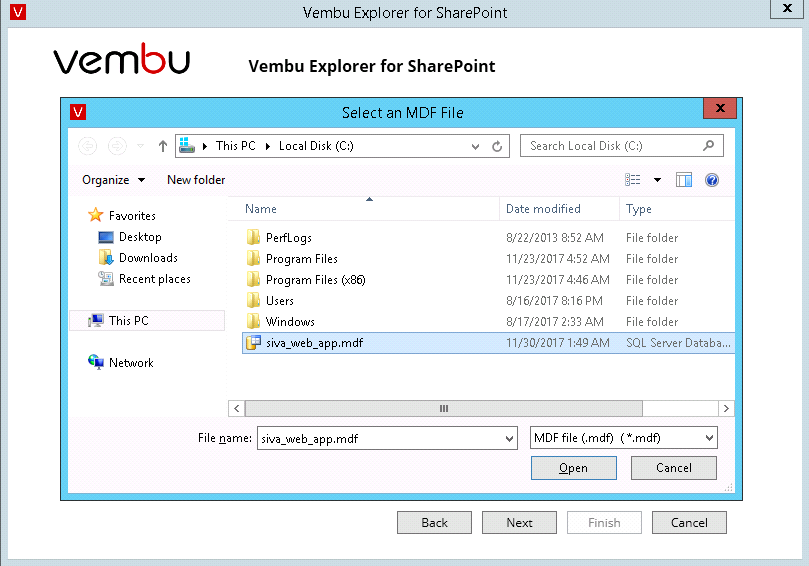Open the recent locations dropdown arrow
Screen dimensions: 809x566
140,147
